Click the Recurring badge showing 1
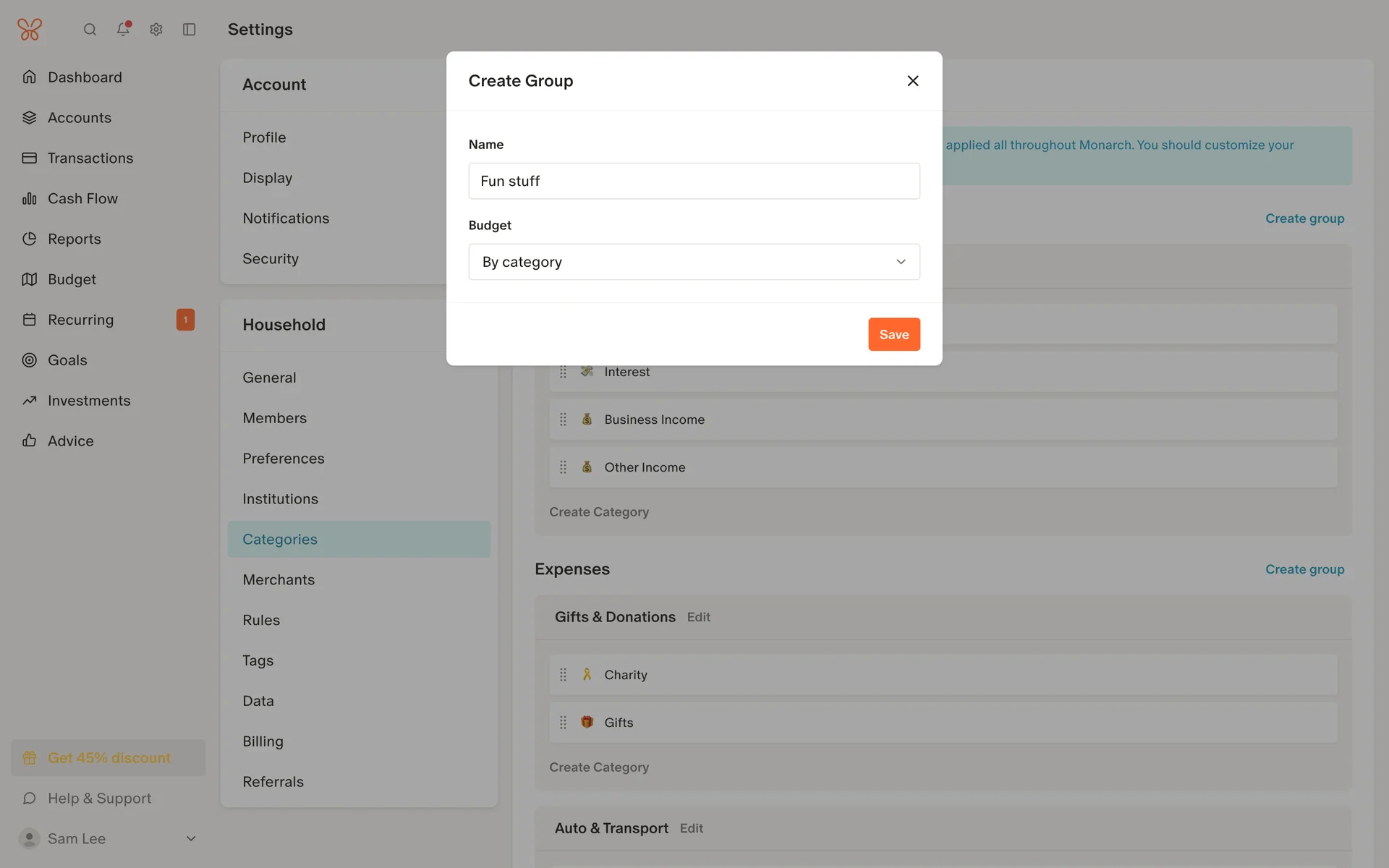The width and height of the screenshot is (1389, 868). click(185, 320)
